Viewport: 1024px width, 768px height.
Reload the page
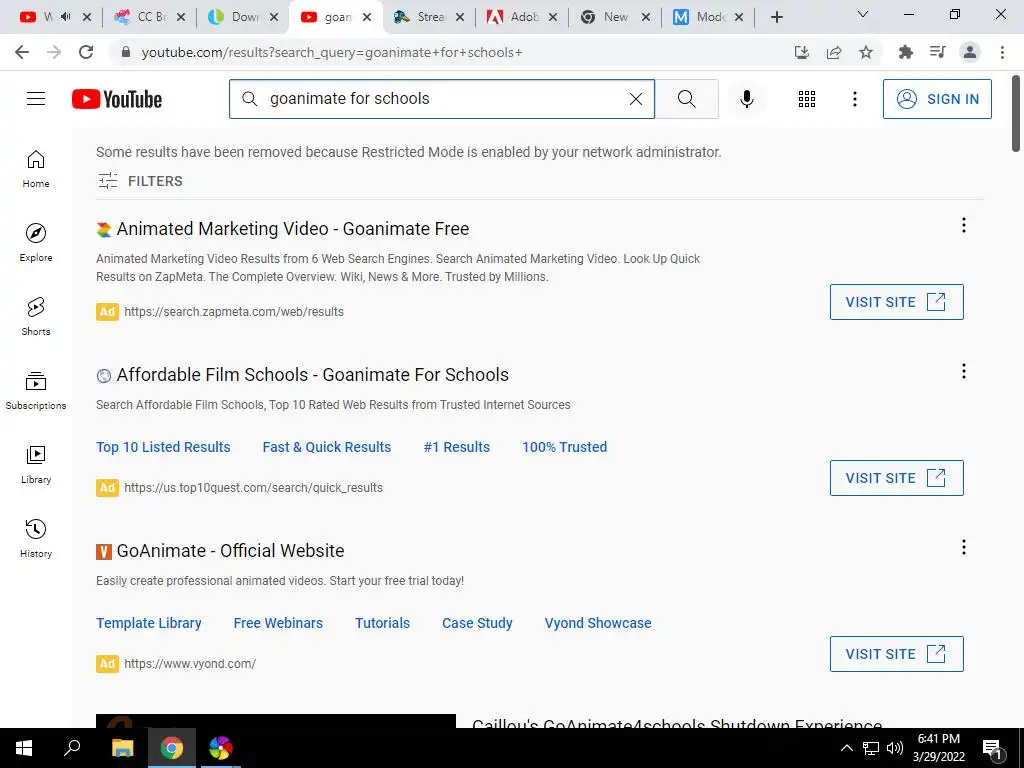[x=86, y=52]
